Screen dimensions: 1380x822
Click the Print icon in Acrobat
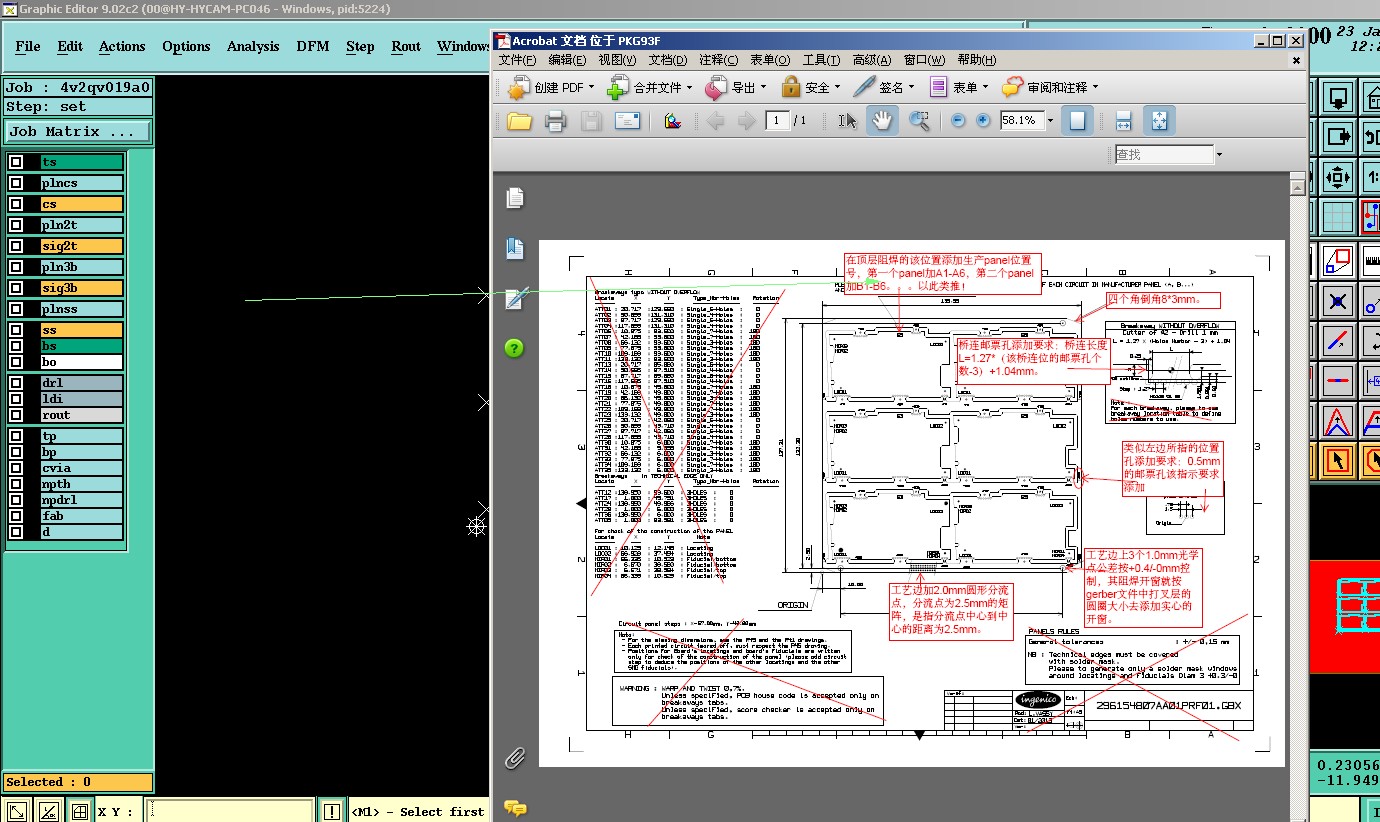click(555, 121)
